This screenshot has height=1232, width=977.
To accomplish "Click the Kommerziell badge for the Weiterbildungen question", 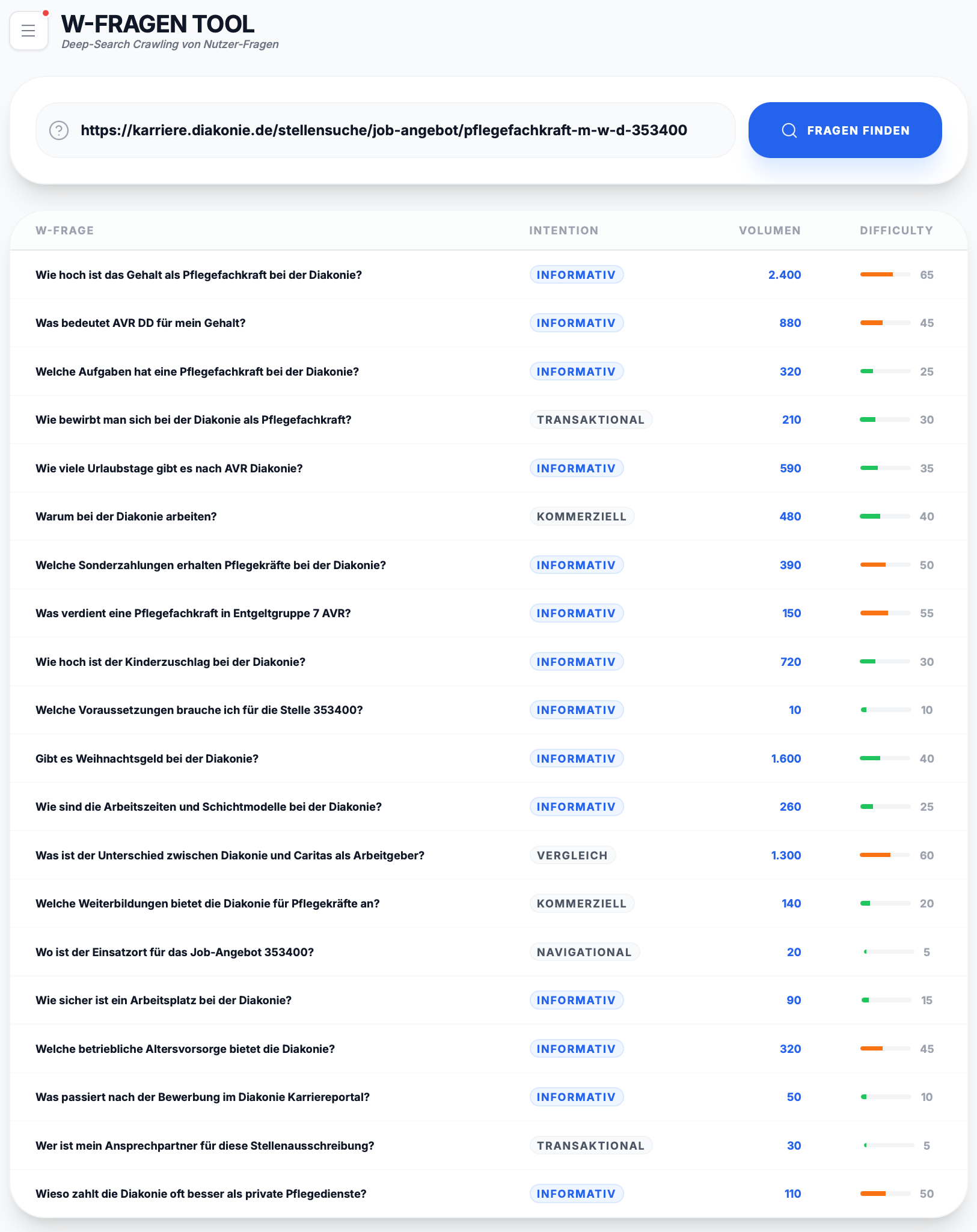I will point(581,903).
